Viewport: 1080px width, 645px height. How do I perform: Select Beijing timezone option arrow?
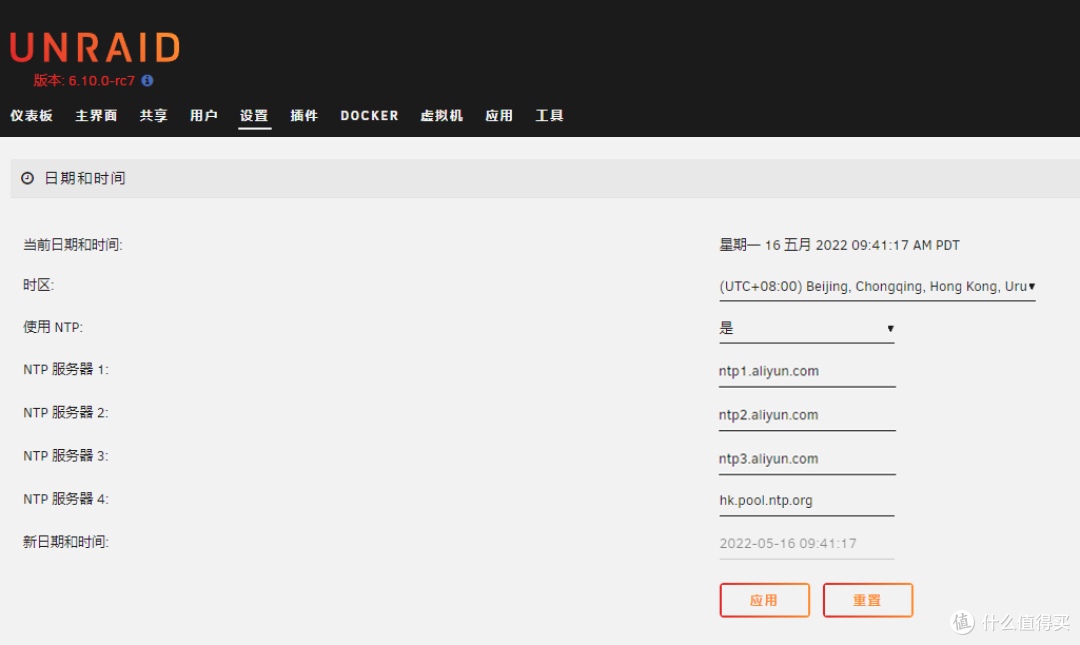1032,287
